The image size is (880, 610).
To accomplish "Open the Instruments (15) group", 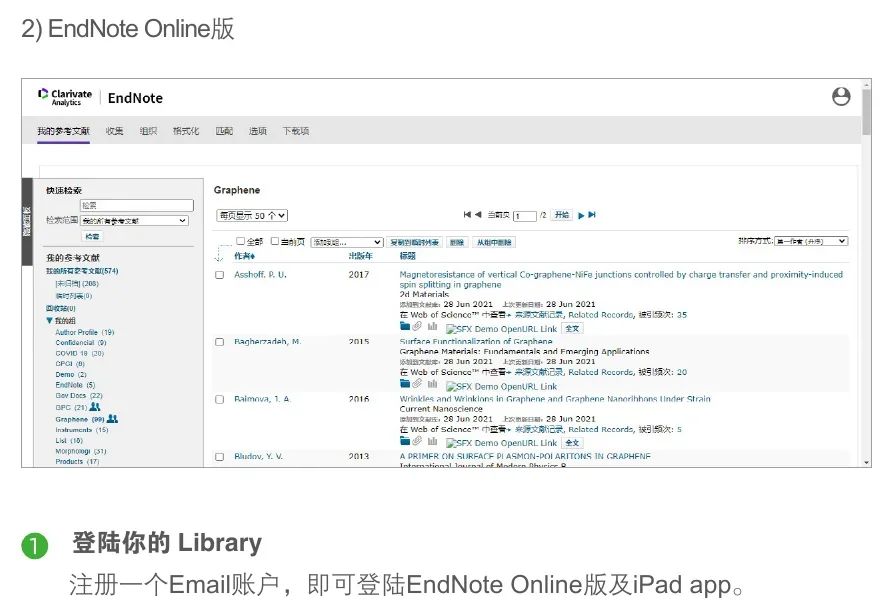I will tap(82, 430).
